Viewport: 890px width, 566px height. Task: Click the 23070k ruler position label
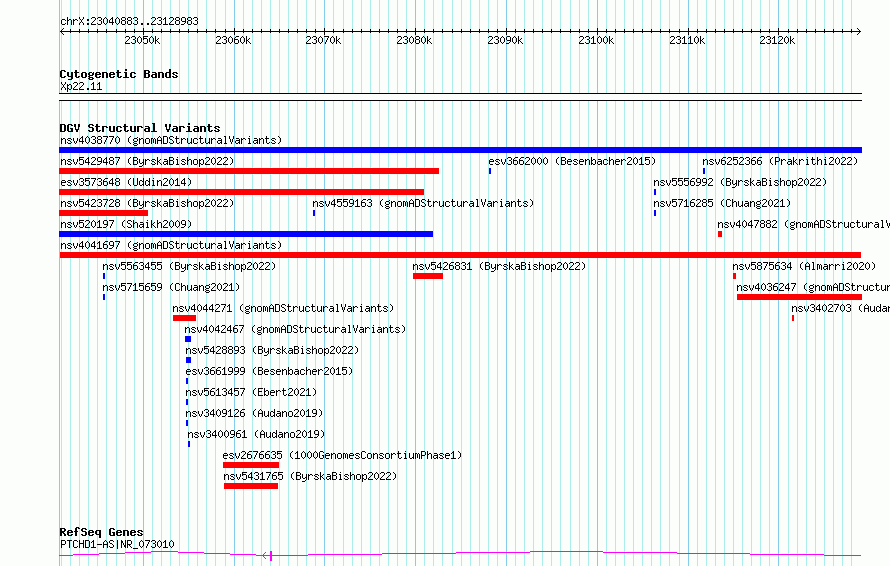point(324,40)
